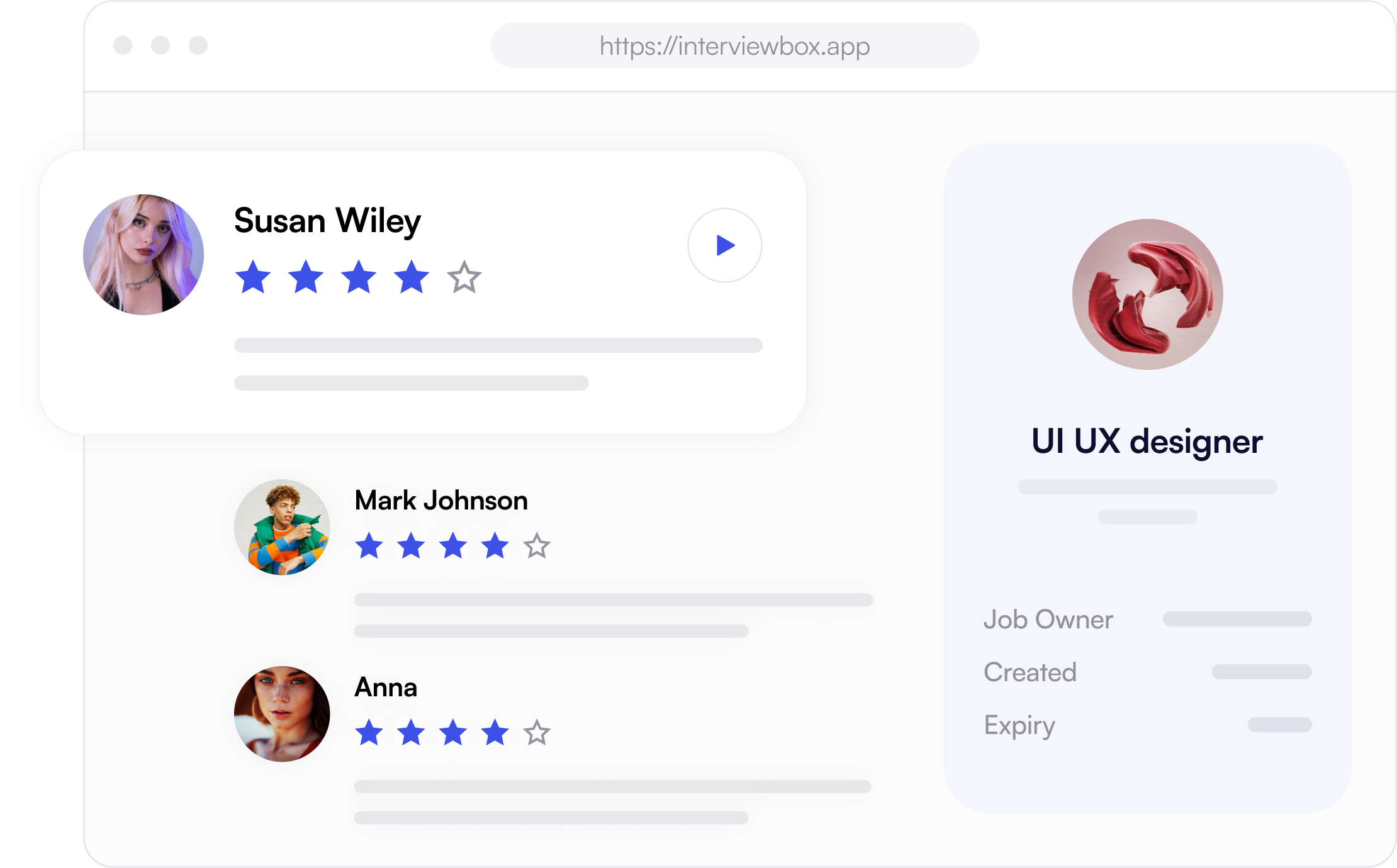Image resolution: width=1397 pixels, height=868 pixels.
Task: Open Anna's avatar picture
Action: click(x=282, y=714)
